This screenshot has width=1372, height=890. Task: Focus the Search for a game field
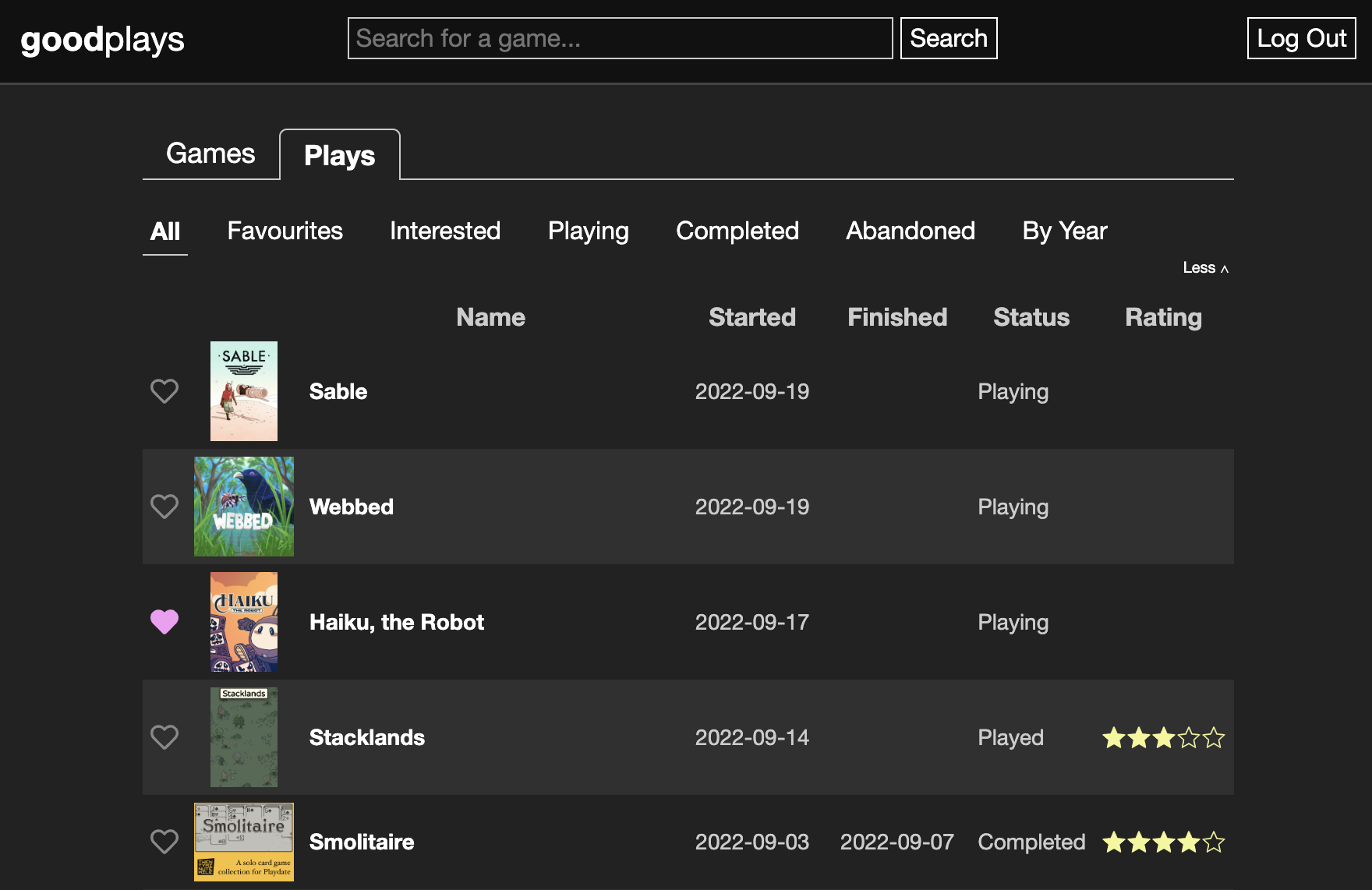point(620,38)
